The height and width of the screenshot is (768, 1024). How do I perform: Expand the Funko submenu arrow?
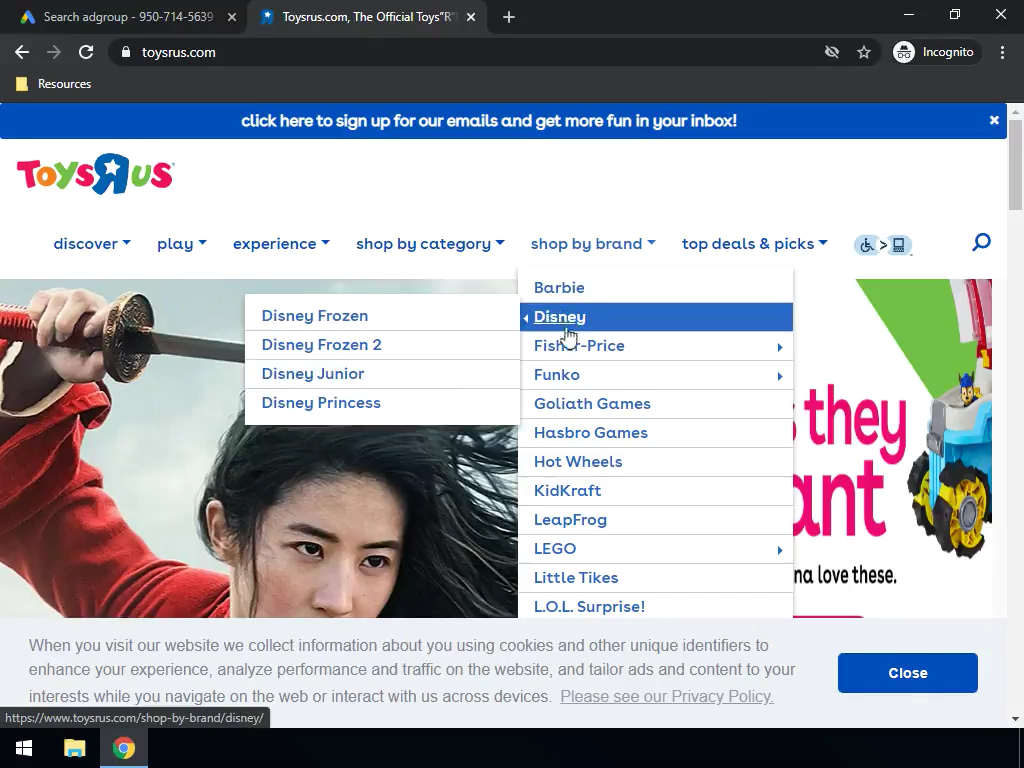(x=780, y=376)
